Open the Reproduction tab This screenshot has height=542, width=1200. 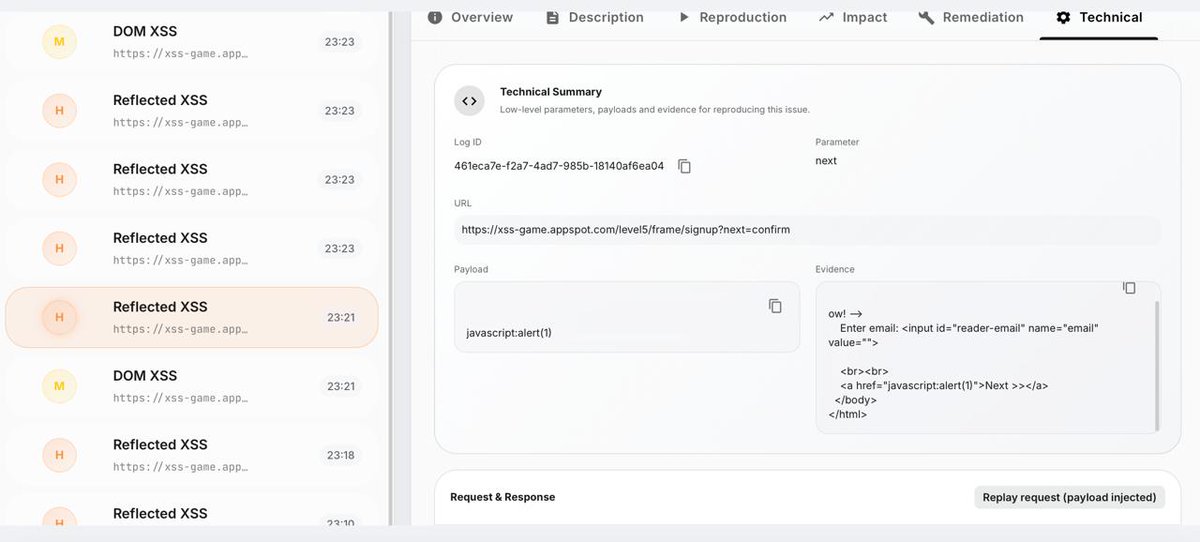(x=732, y=17)
